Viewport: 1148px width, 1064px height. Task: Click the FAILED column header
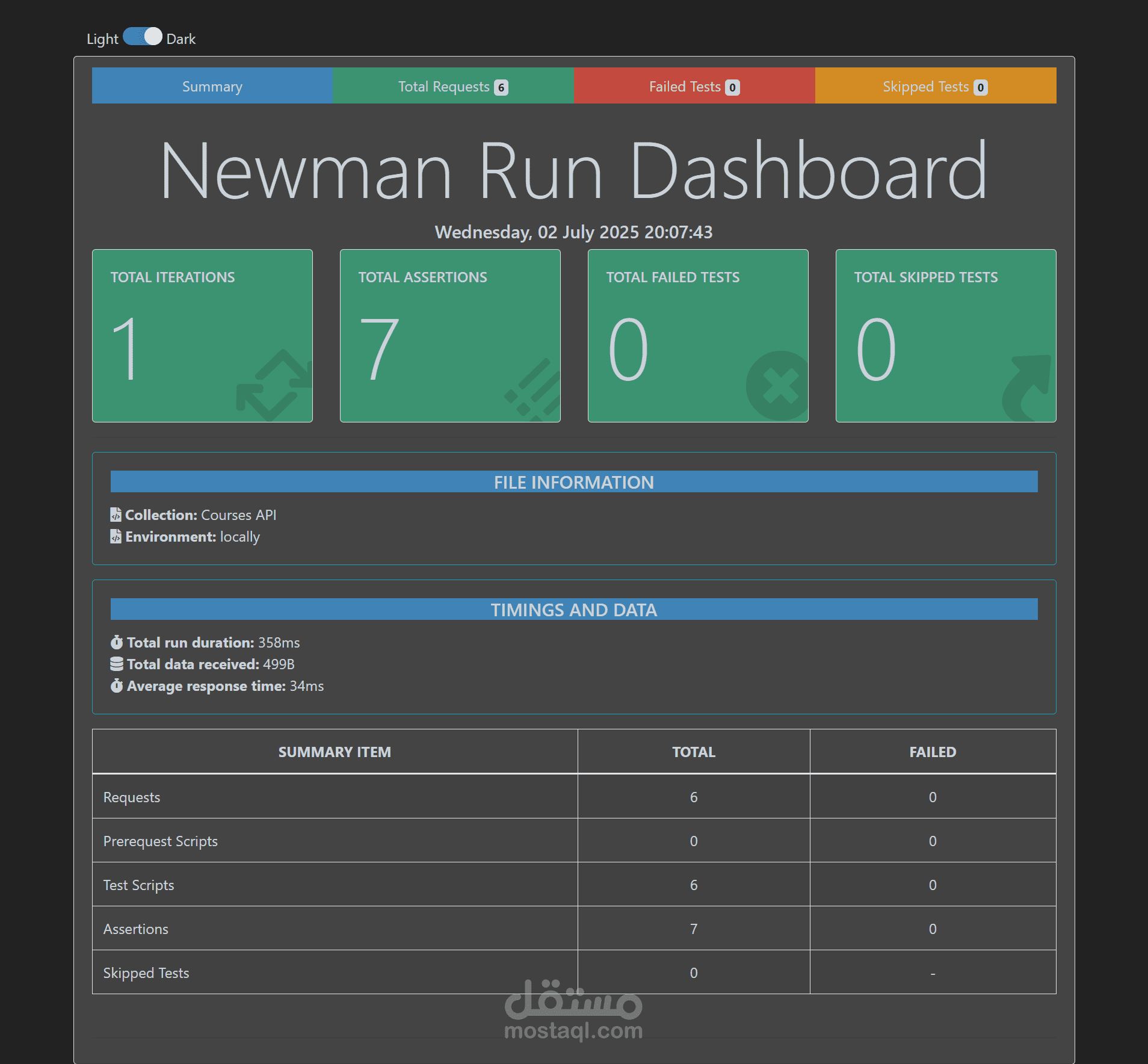(933, 752)
